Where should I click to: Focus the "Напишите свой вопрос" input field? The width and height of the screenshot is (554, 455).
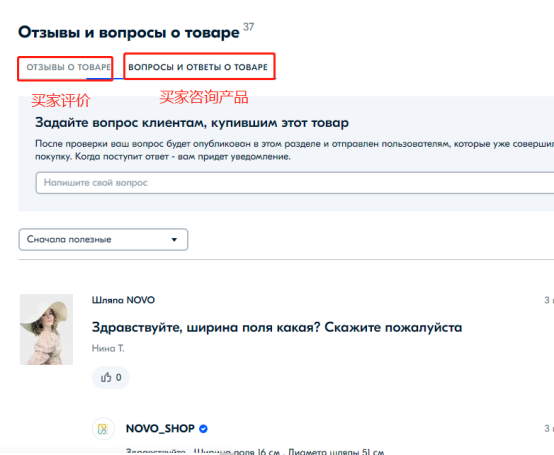pos(295,183)
